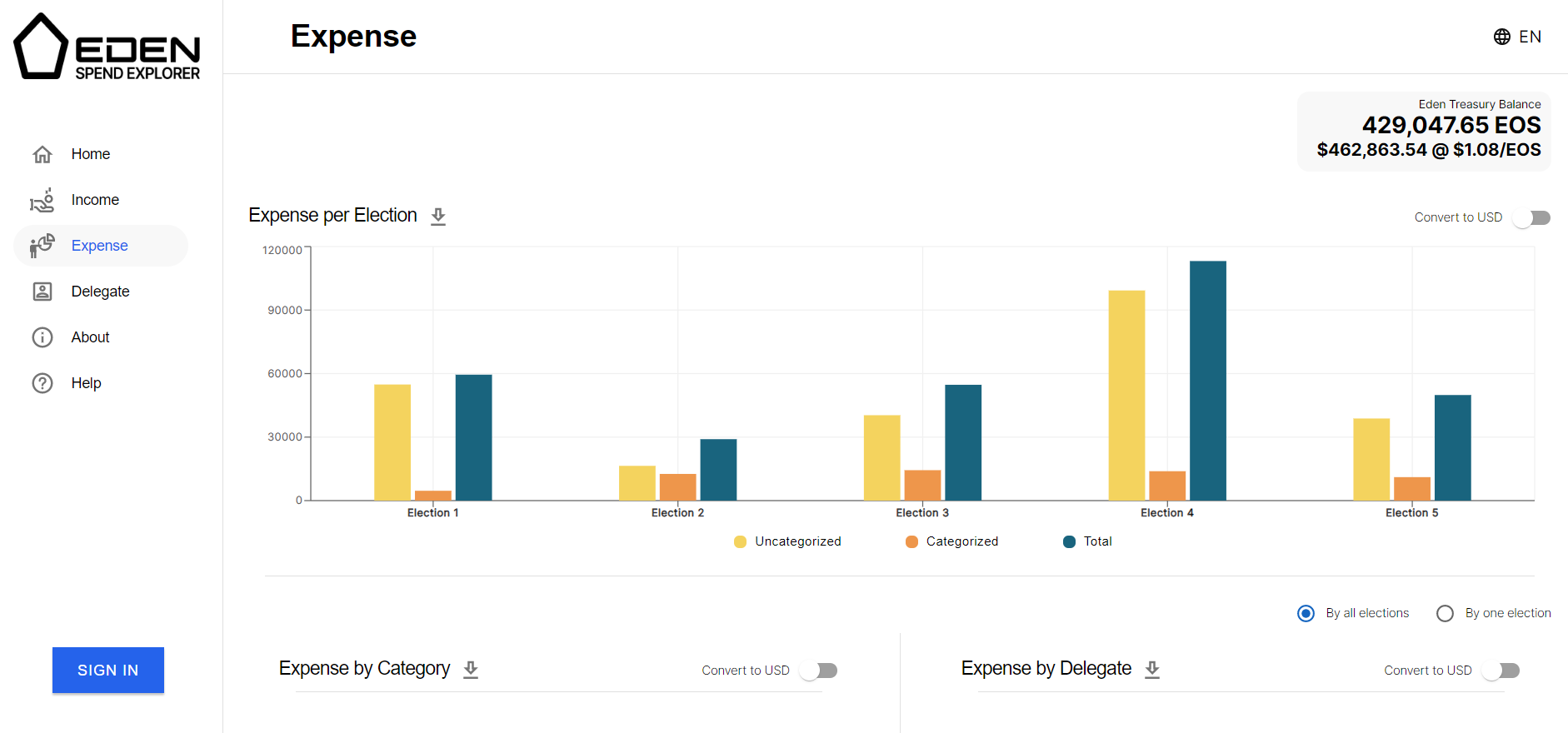Click the globe language icon
1568x733 pixels.
(1502, 37)
